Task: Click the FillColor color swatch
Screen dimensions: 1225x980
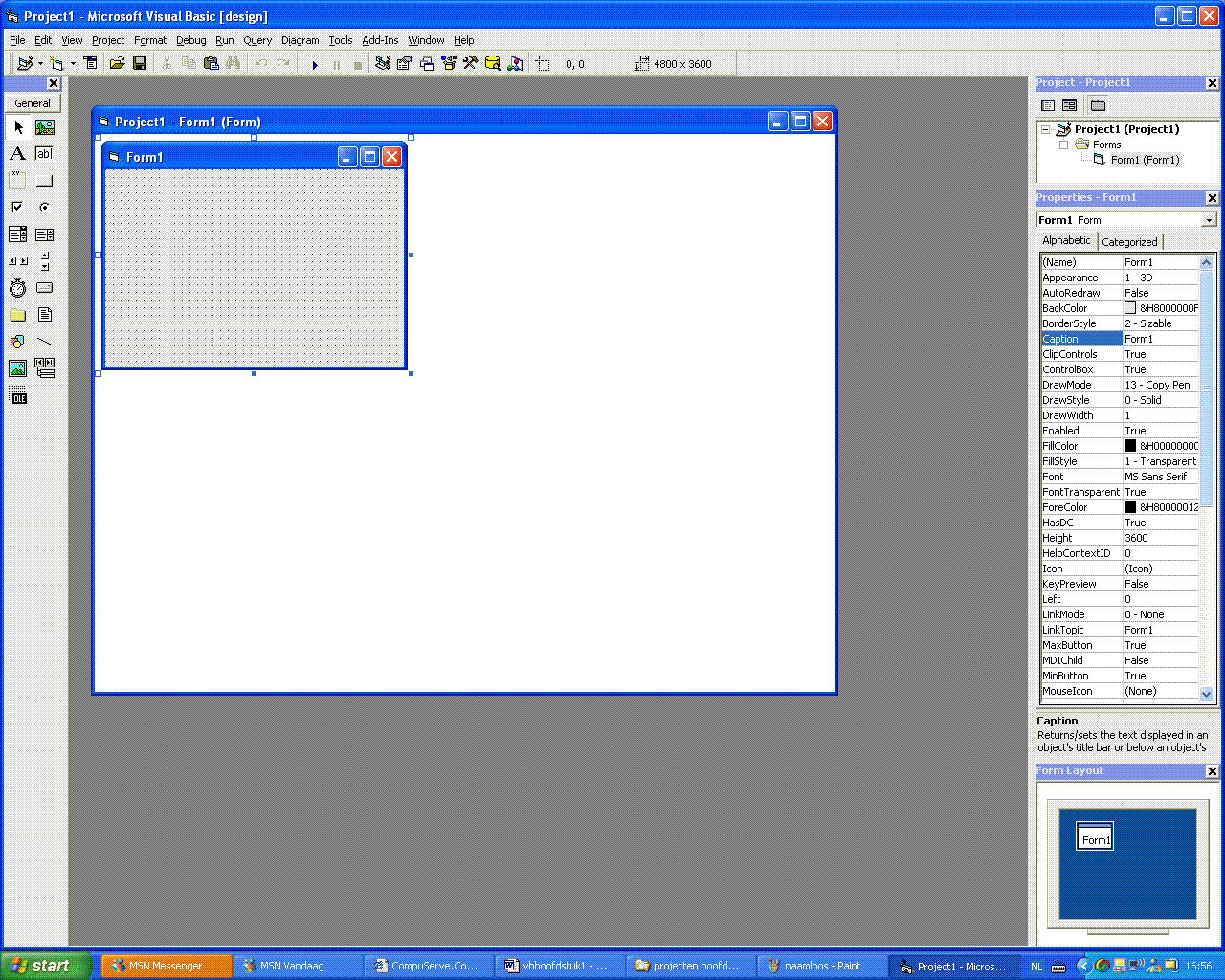Action: pyautogui.click(x=1130, y=446)
